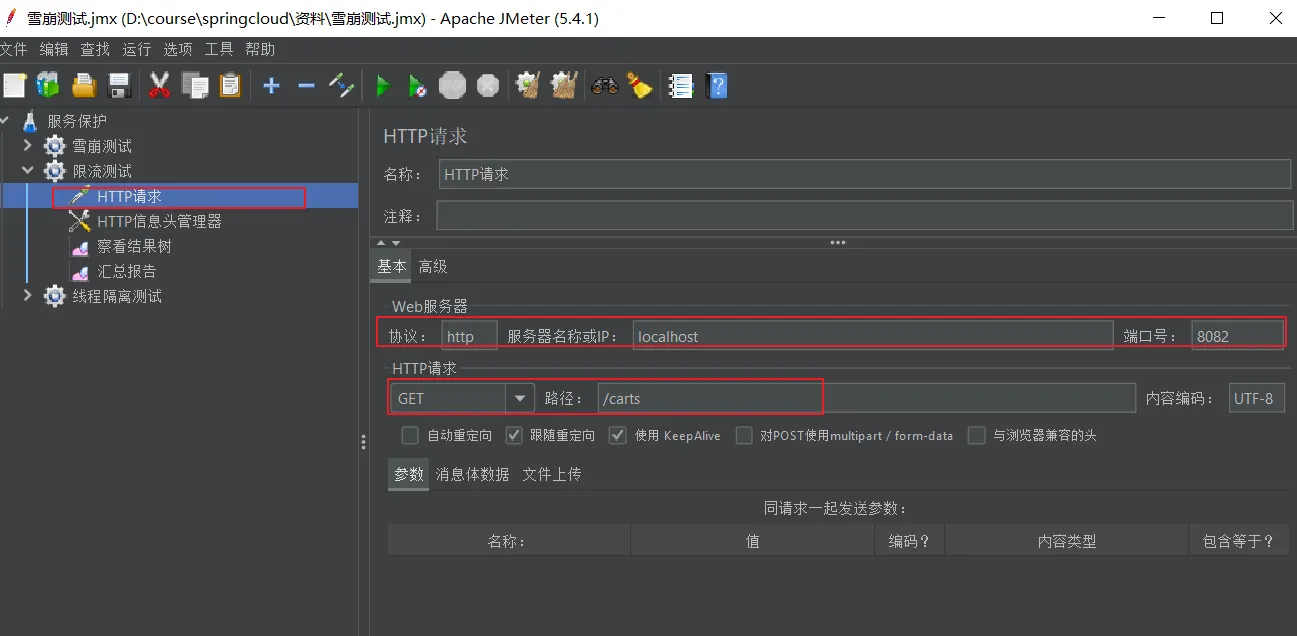Click the Paste clipboard icon
This screenshot has height=636, width=1297.
click(x=230, y=86)
